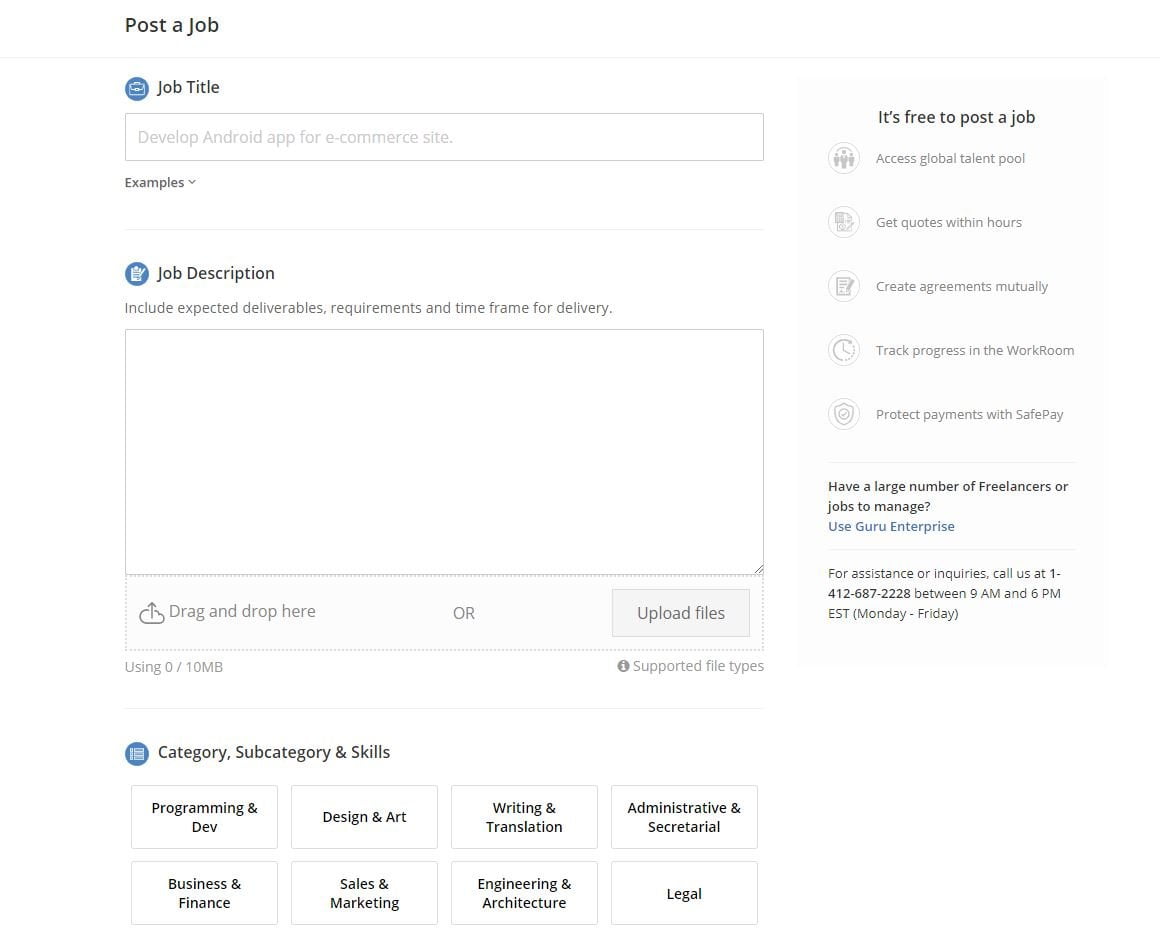Open the Use Guru Enterprise link

pyautogui.click(x=891, y=526)
